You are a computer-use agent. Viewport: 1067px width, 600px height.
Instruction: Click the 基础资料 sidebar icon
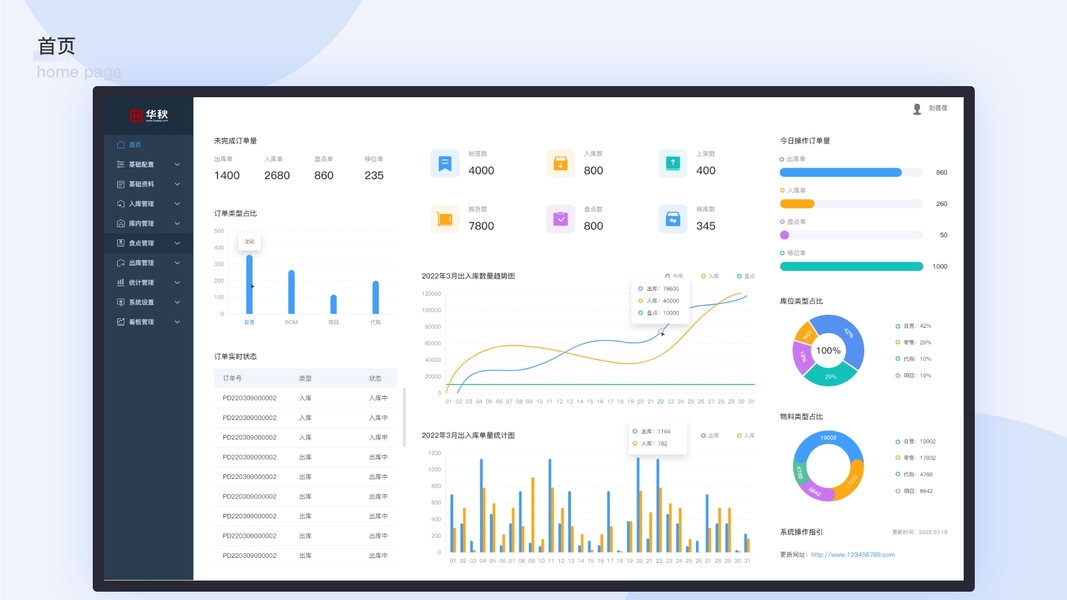tap(120, 184)
